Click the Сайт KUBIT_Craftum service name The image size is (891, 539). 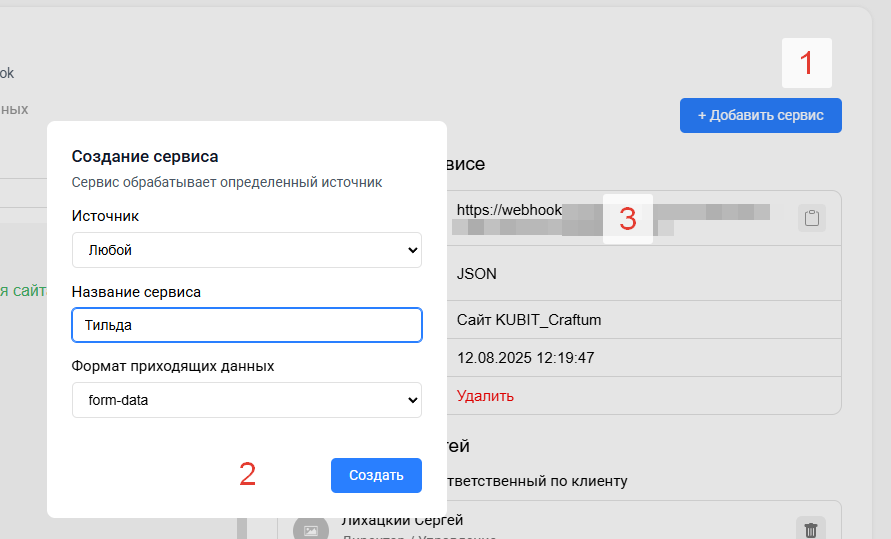click(x=529, y=320)
